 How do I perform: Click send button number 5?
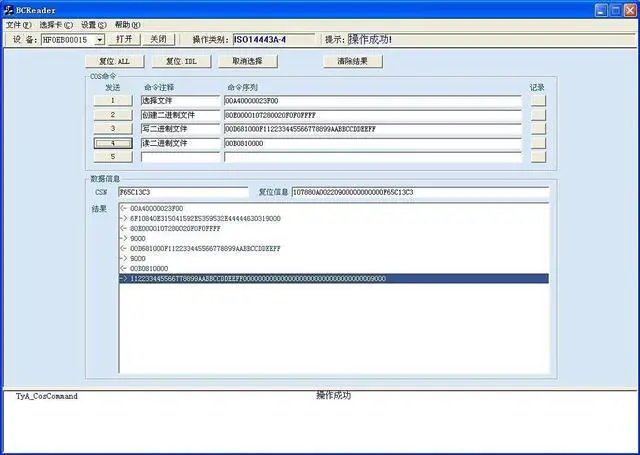[x=113, y=157]
